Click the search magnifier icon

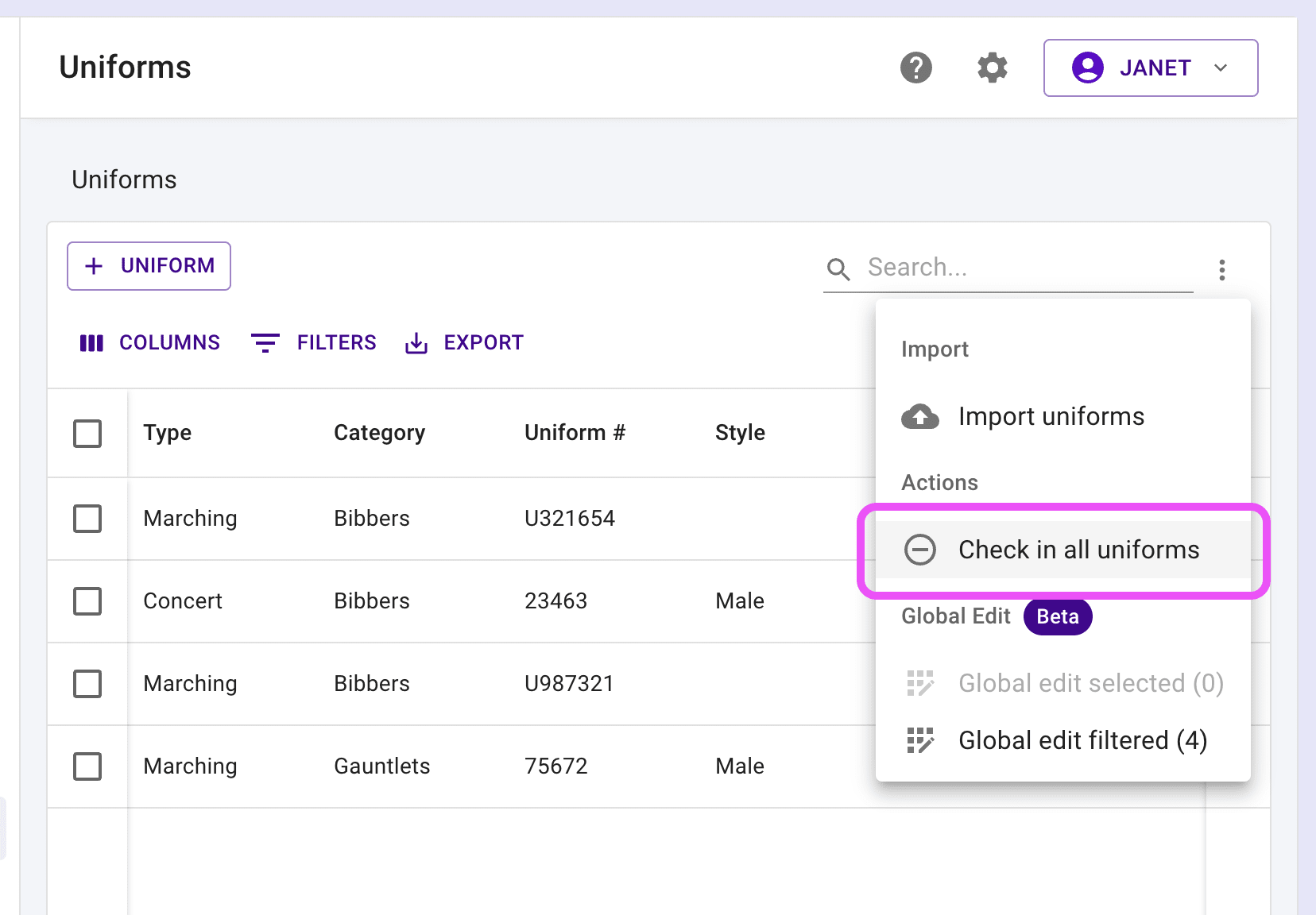(838, 269)
